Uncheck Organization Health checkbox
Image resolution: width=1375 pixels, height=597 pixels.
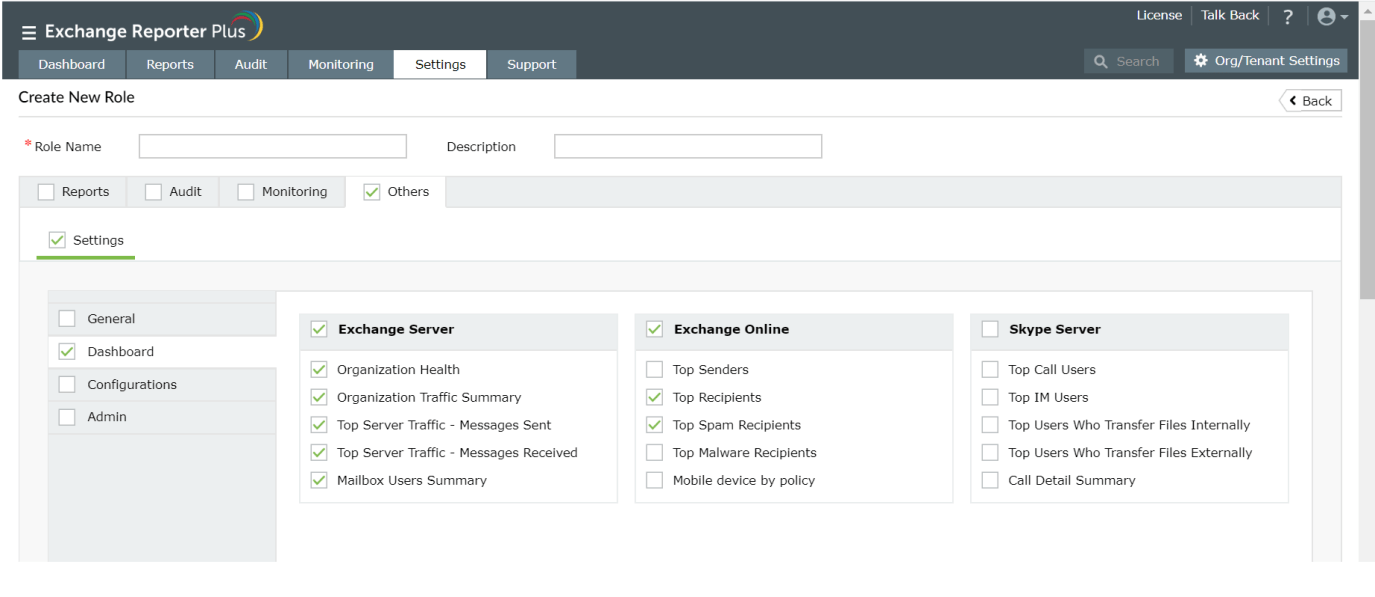319,370
